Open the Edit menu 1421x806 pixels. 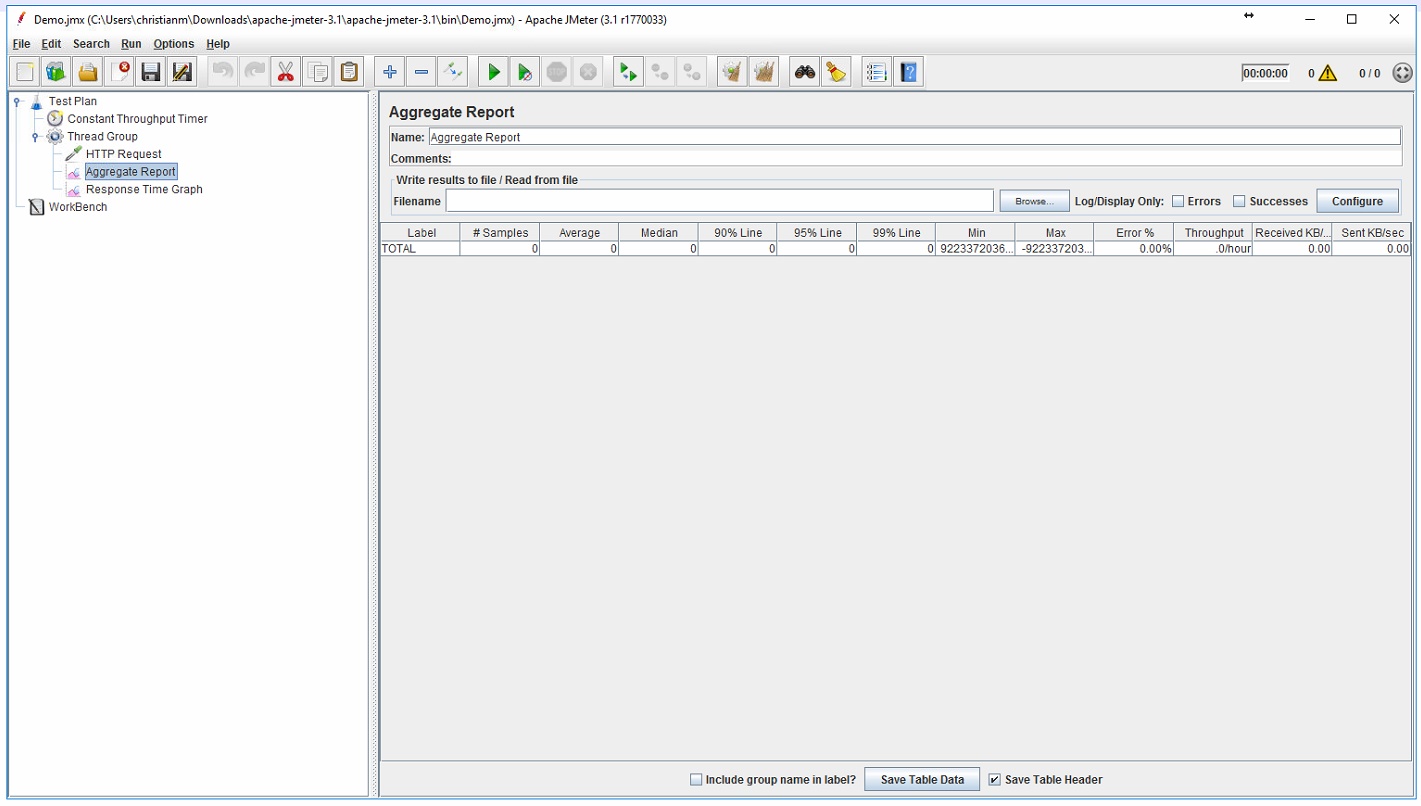point(51,44)
